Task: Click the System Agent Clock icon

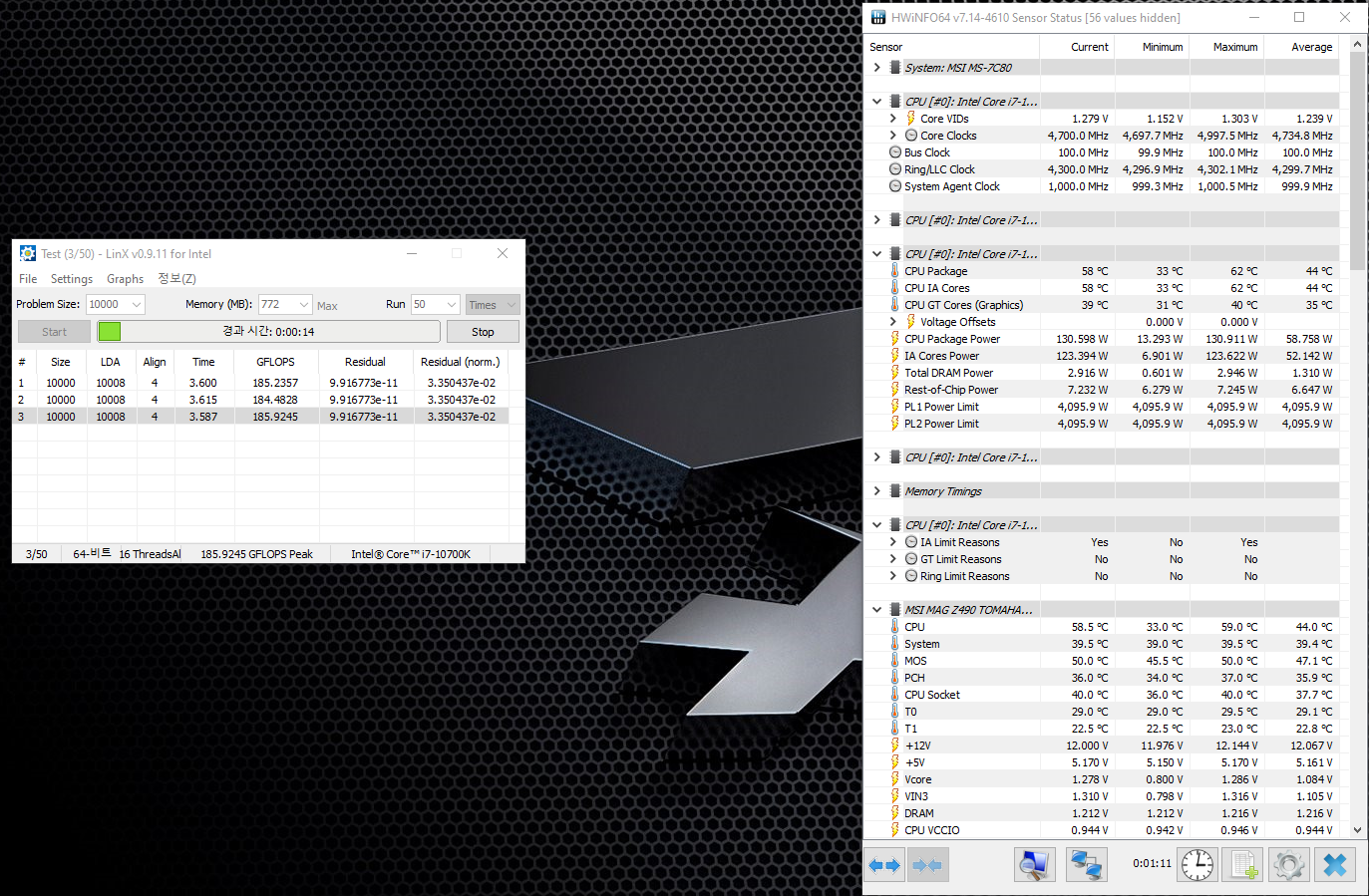Action: pyautogui.click(x=895, y=186)
